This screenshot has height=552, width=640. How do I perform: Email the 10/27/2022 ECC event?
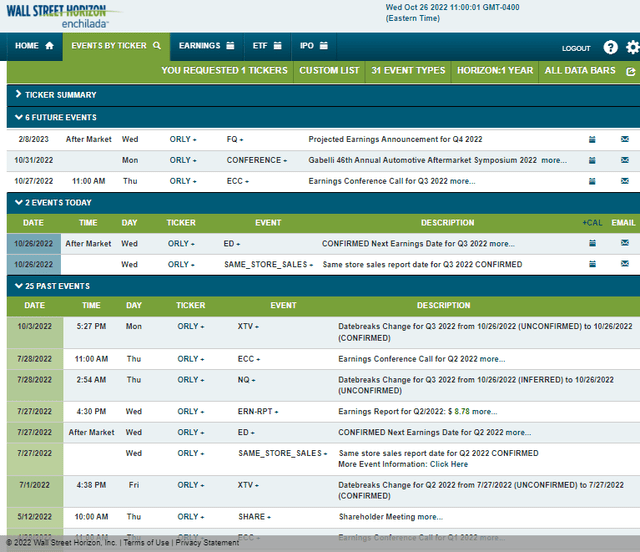click(x=624, y=181)
